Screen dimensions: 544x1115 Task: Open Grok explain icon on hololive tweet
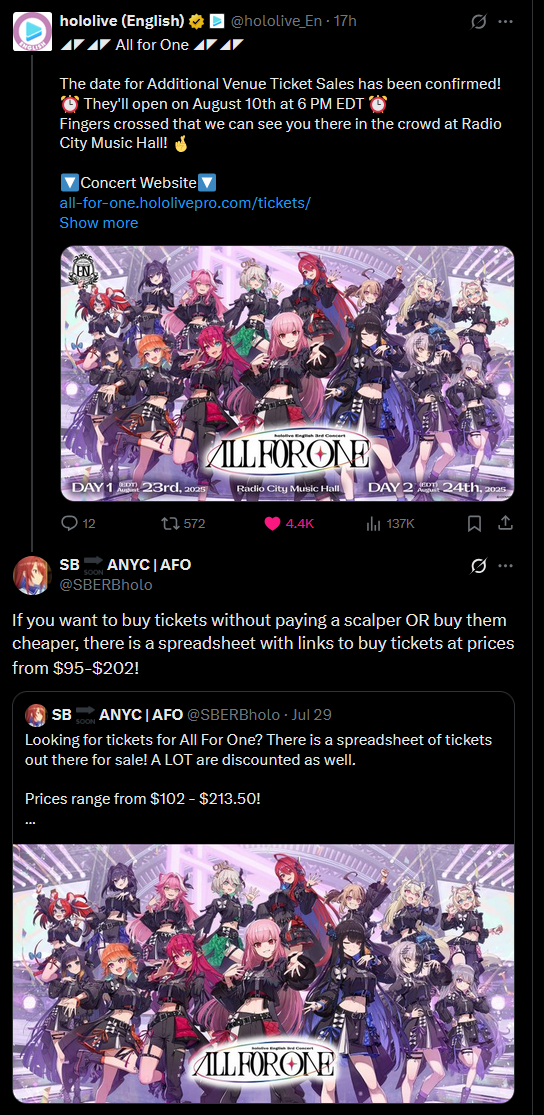[479, 22]
